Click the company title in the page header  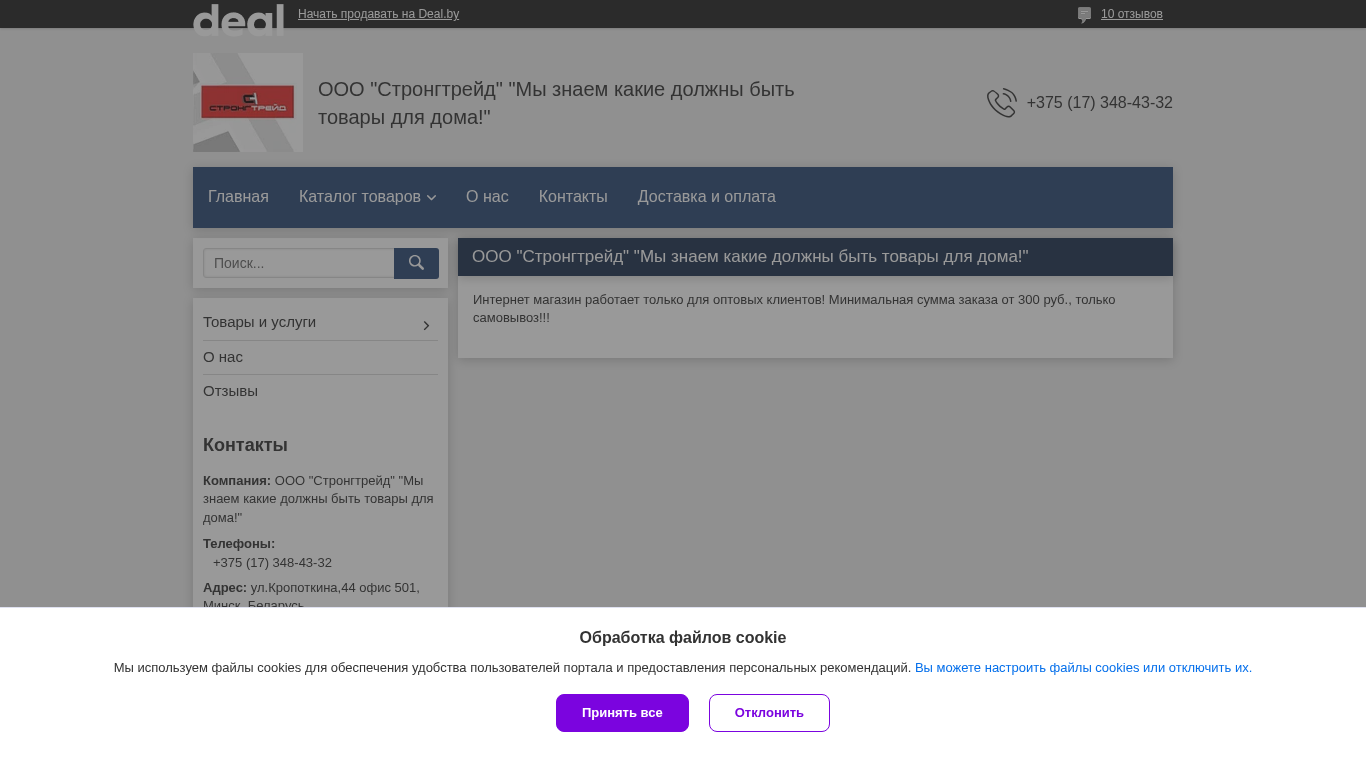pyautogui.click(x=556, y=103)
